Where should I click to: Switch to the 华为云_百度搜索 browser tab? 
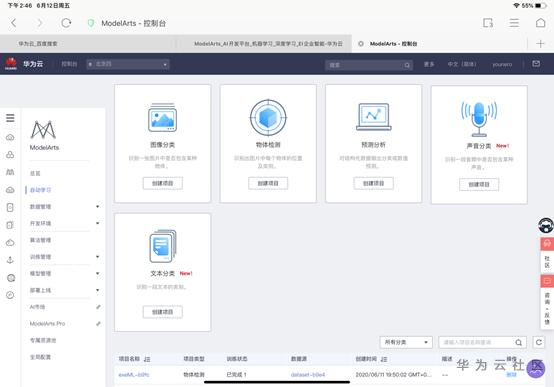pos(87,44)
